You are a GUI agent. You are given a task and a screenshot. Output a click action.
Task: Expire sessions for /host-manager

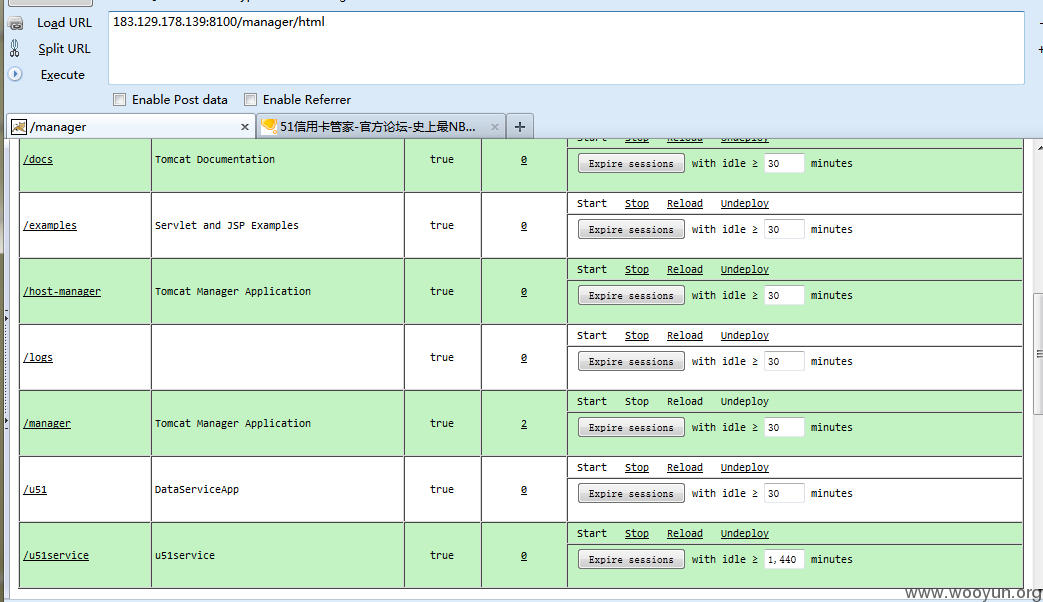point(631,295)
